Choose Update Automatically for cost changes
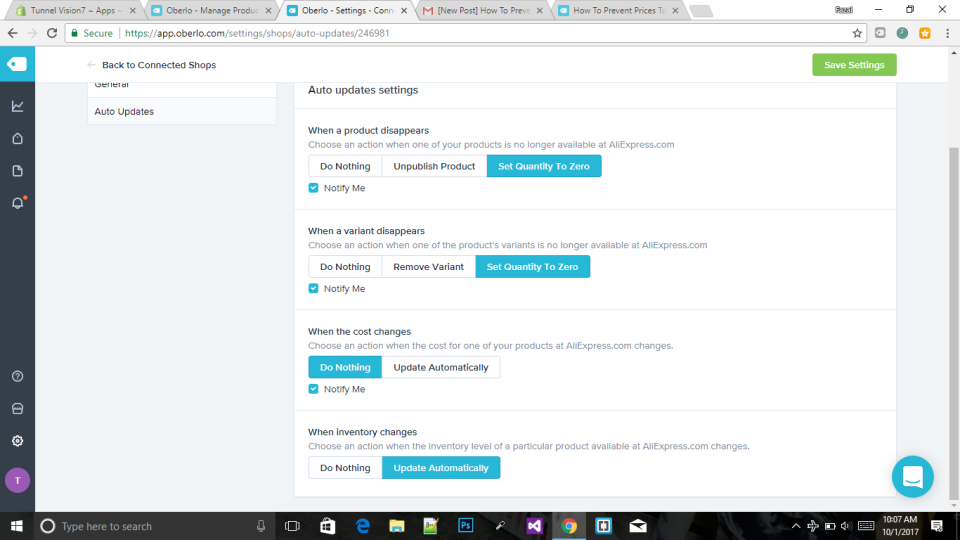The height and width of the screenshot is (540, 960). click(x=441, y=367)
